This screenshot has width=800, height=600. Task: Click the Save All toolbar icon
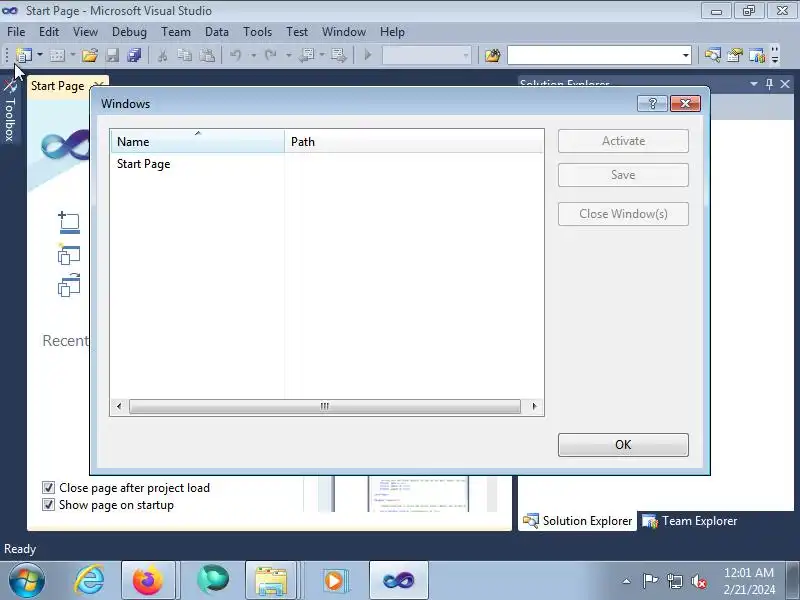point(134,55)
